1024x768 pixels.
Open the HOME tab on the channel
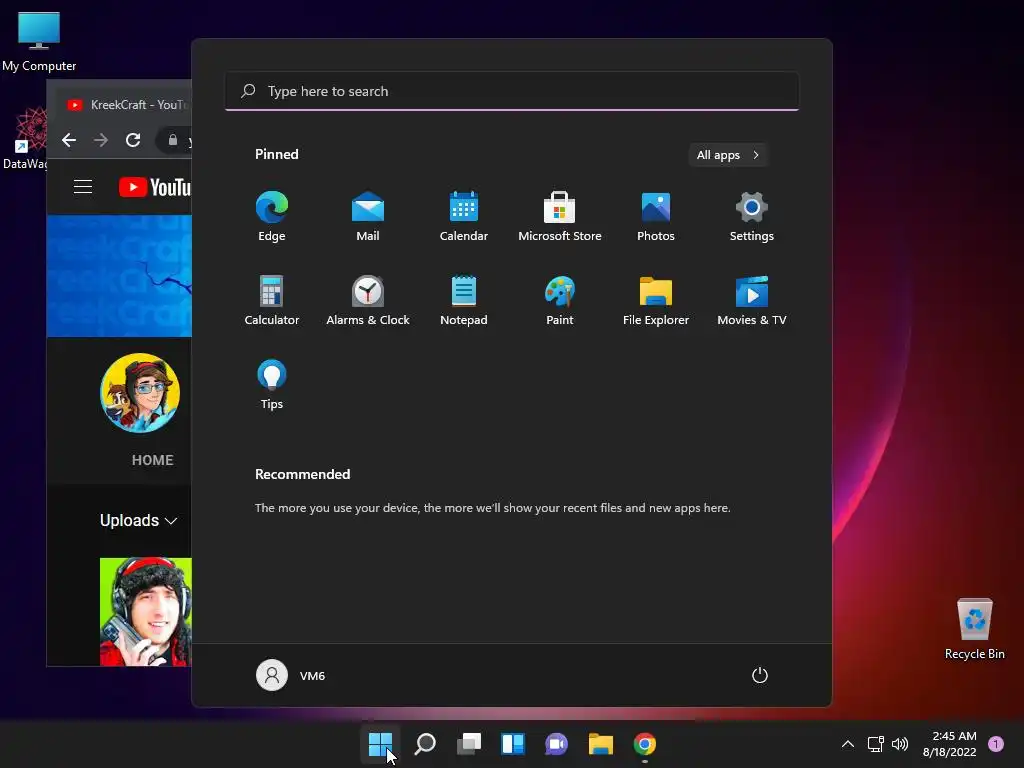tap(152, 460)
